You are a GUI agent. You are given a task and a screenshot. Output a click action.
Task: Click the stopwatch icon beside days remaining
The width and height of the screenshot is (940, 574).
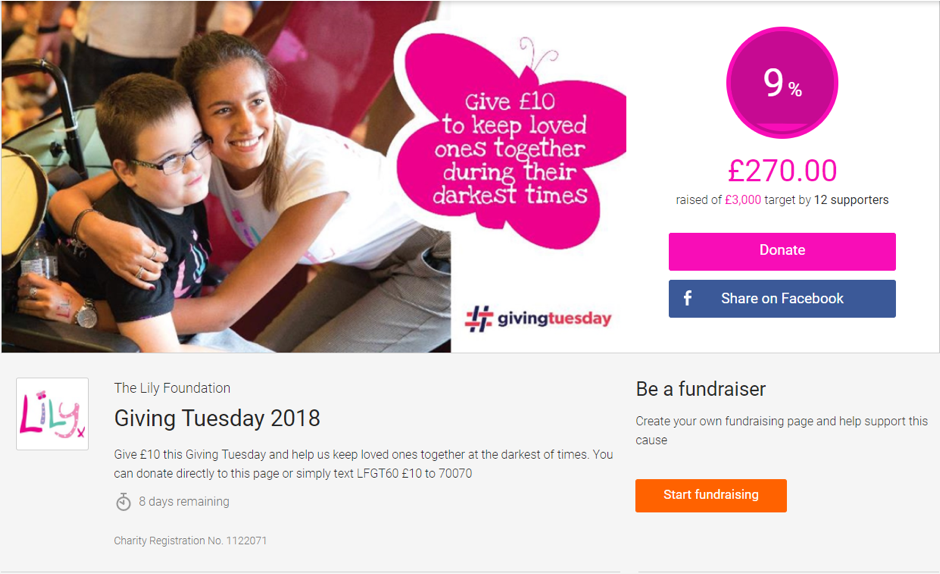[x=123, y=501]
